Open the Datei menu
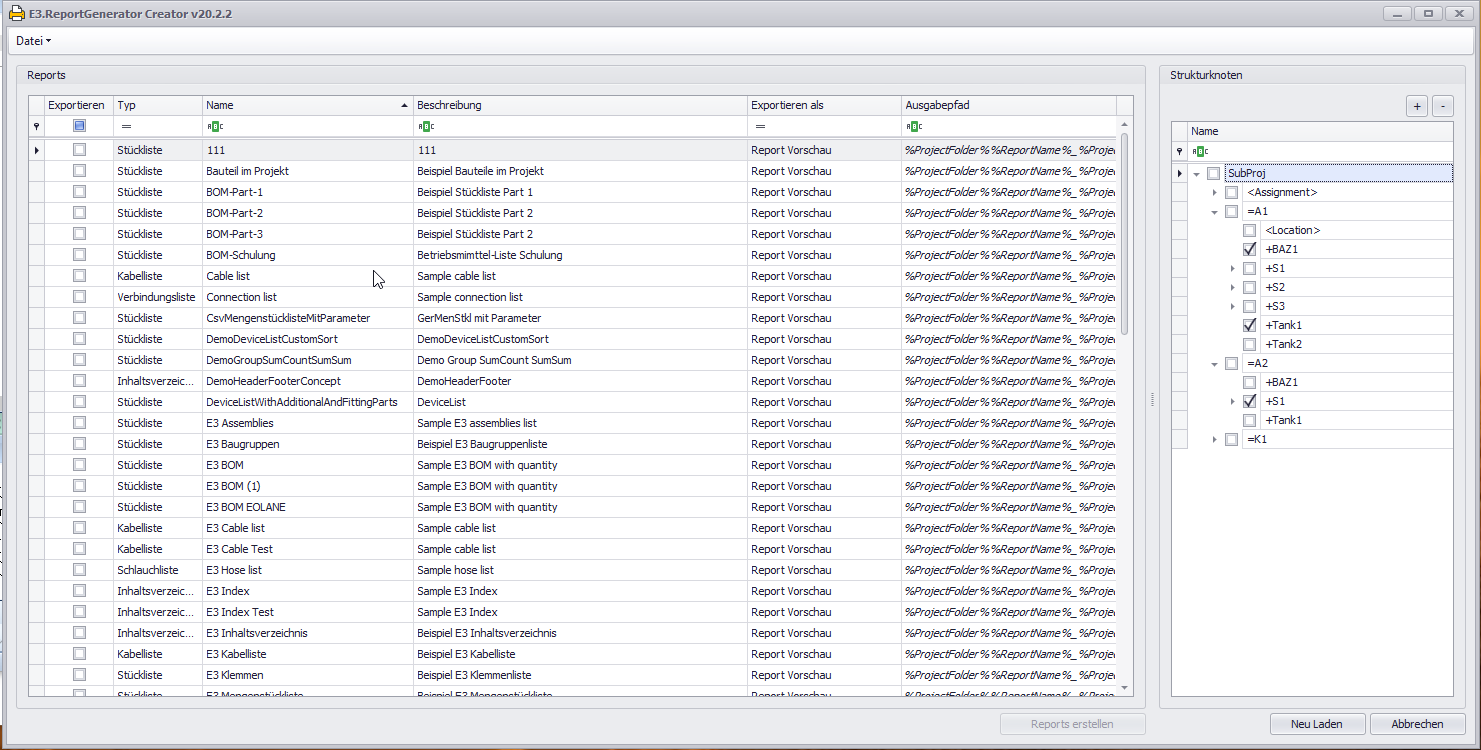The image size is (1481, 750). (31, 41)
